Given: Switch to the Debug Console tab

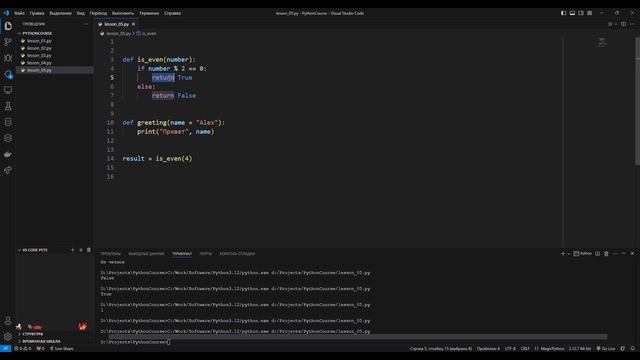Looking at the screenshot, I should click(x=237, y=253).
